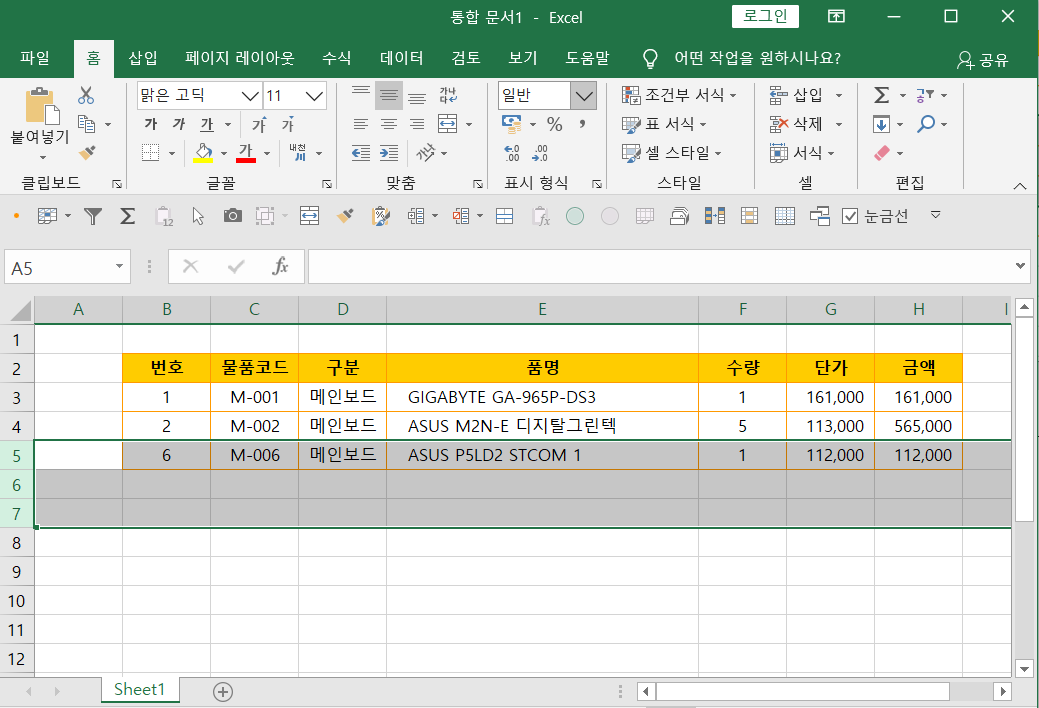Toggle the 눈금선 gridlines checkbox
This screenshot has width=1039, height=708.
[849, 215]
